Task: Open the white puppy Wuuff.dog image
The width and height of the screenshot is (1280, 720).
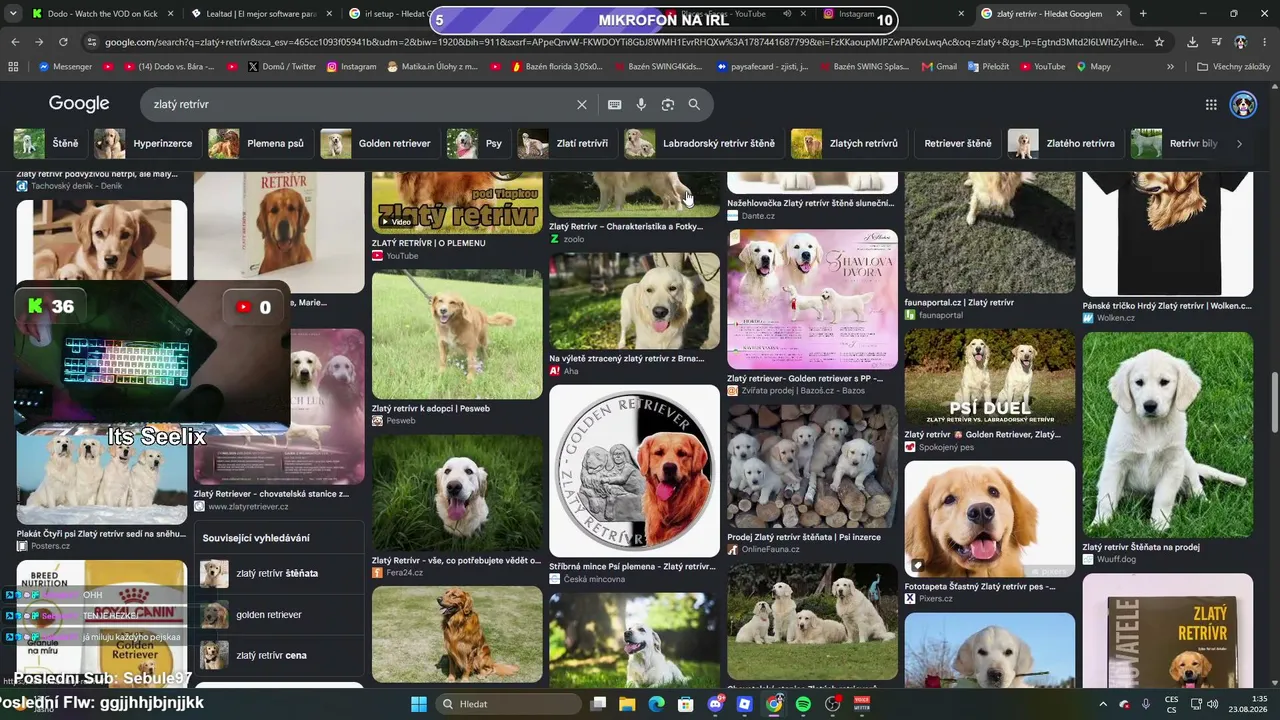Action: 1167,435
